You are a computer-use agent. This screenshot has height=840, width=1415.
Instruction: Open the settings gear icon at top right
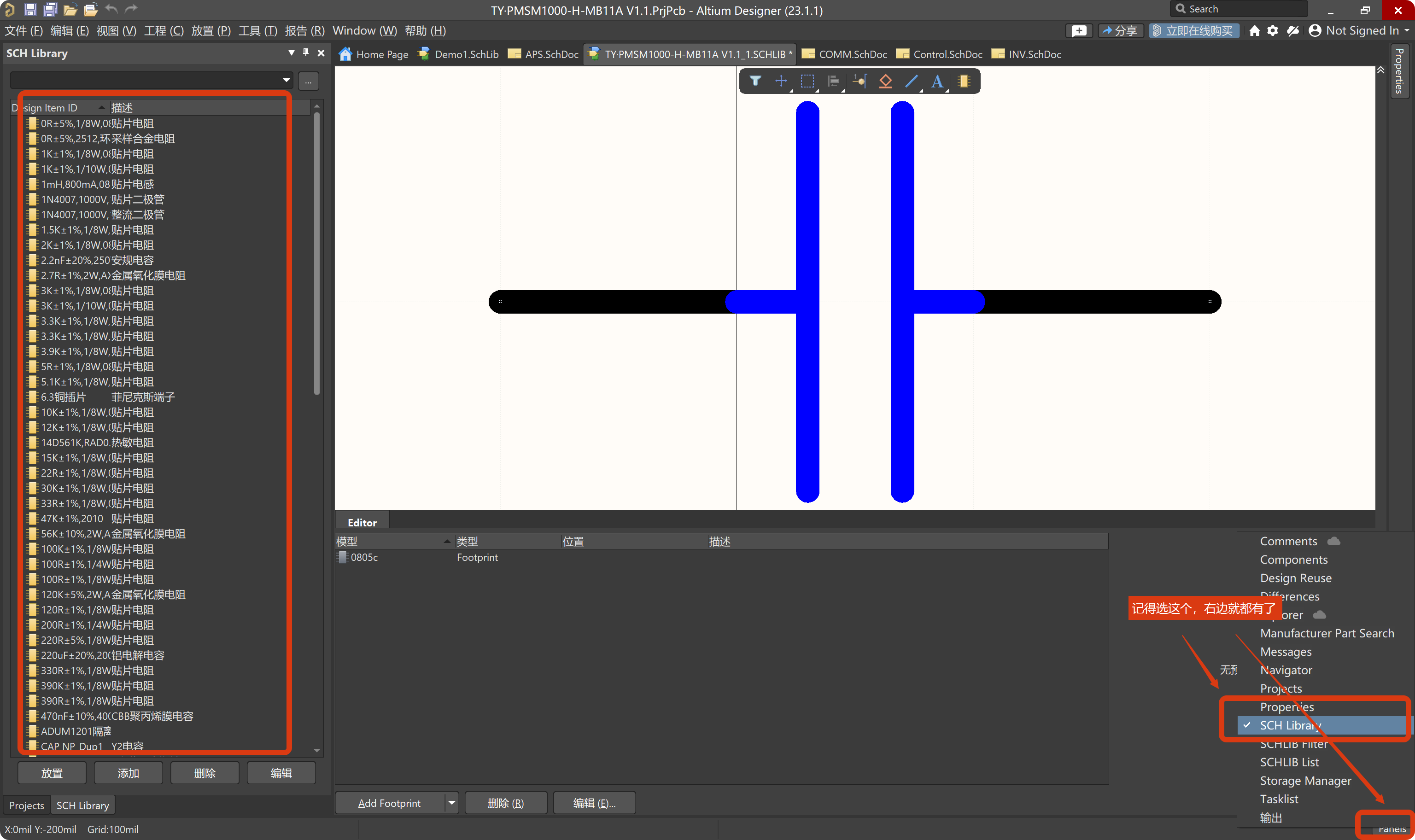[1272, 30]
